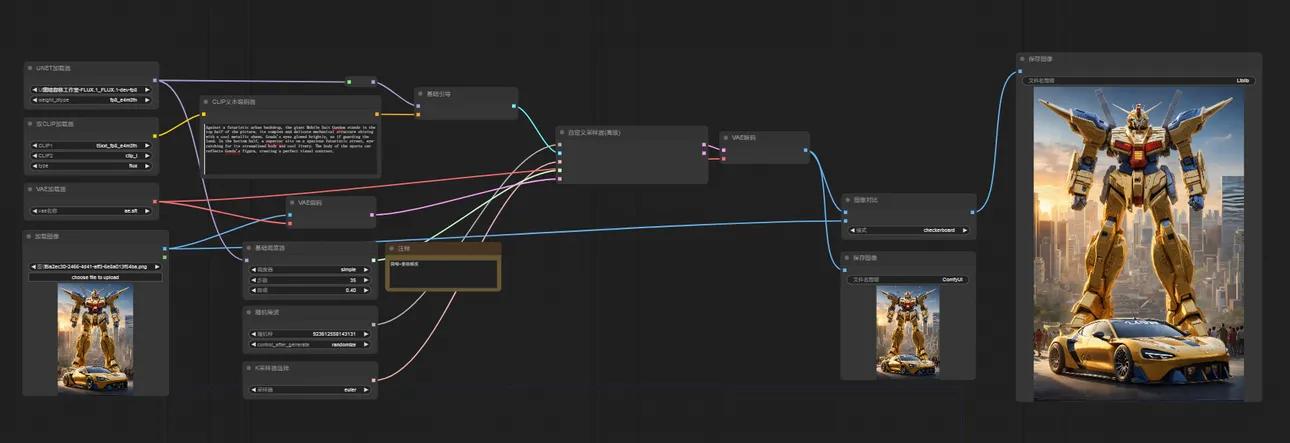This screenshot has width=1290, height=443.
Task: Open the CLIP2 clip_l combo
Action: tap(92, 156)
